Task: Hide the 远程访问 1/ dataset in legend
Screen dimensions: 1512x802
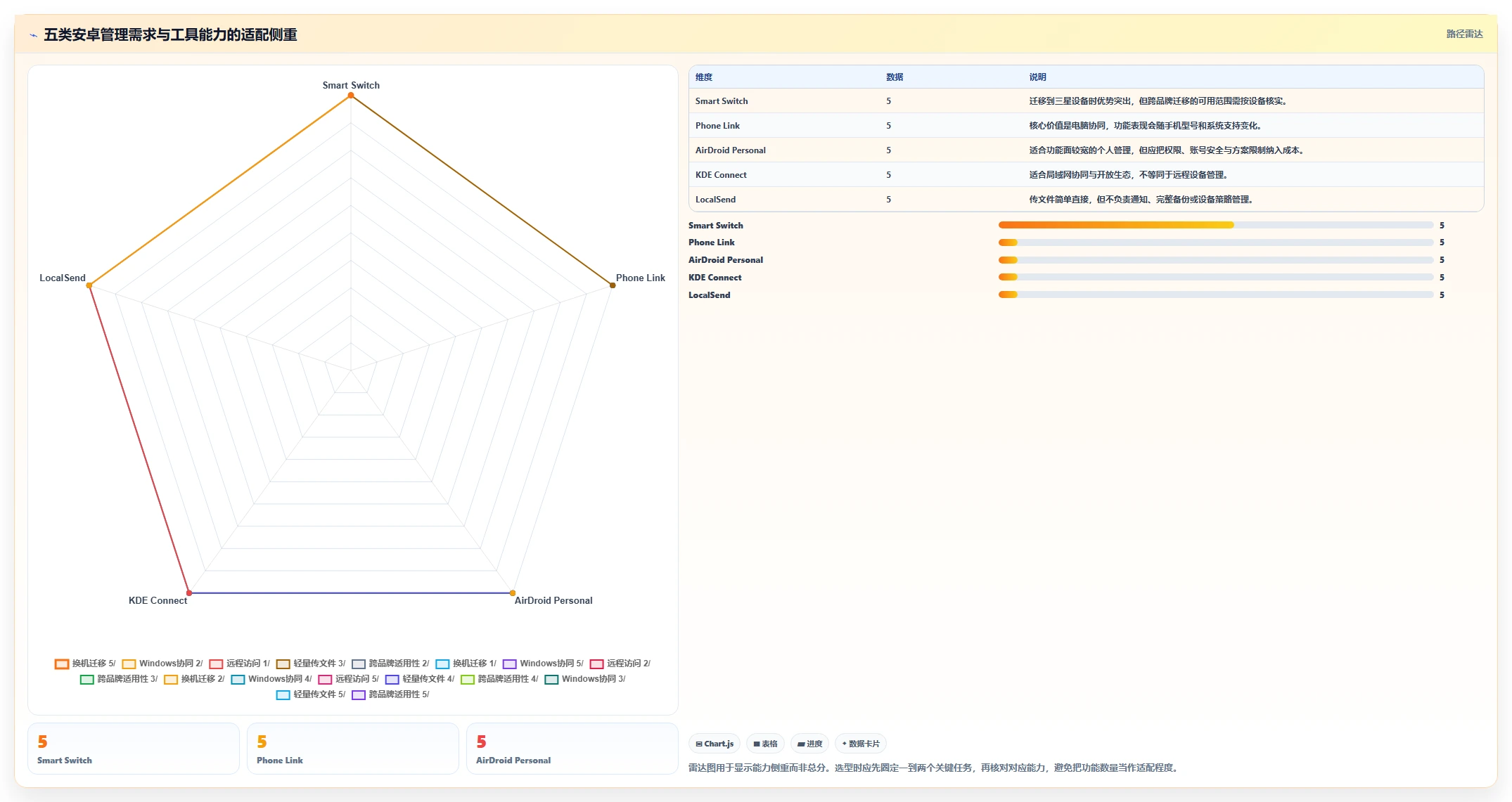Action: [x=240, y=664]
